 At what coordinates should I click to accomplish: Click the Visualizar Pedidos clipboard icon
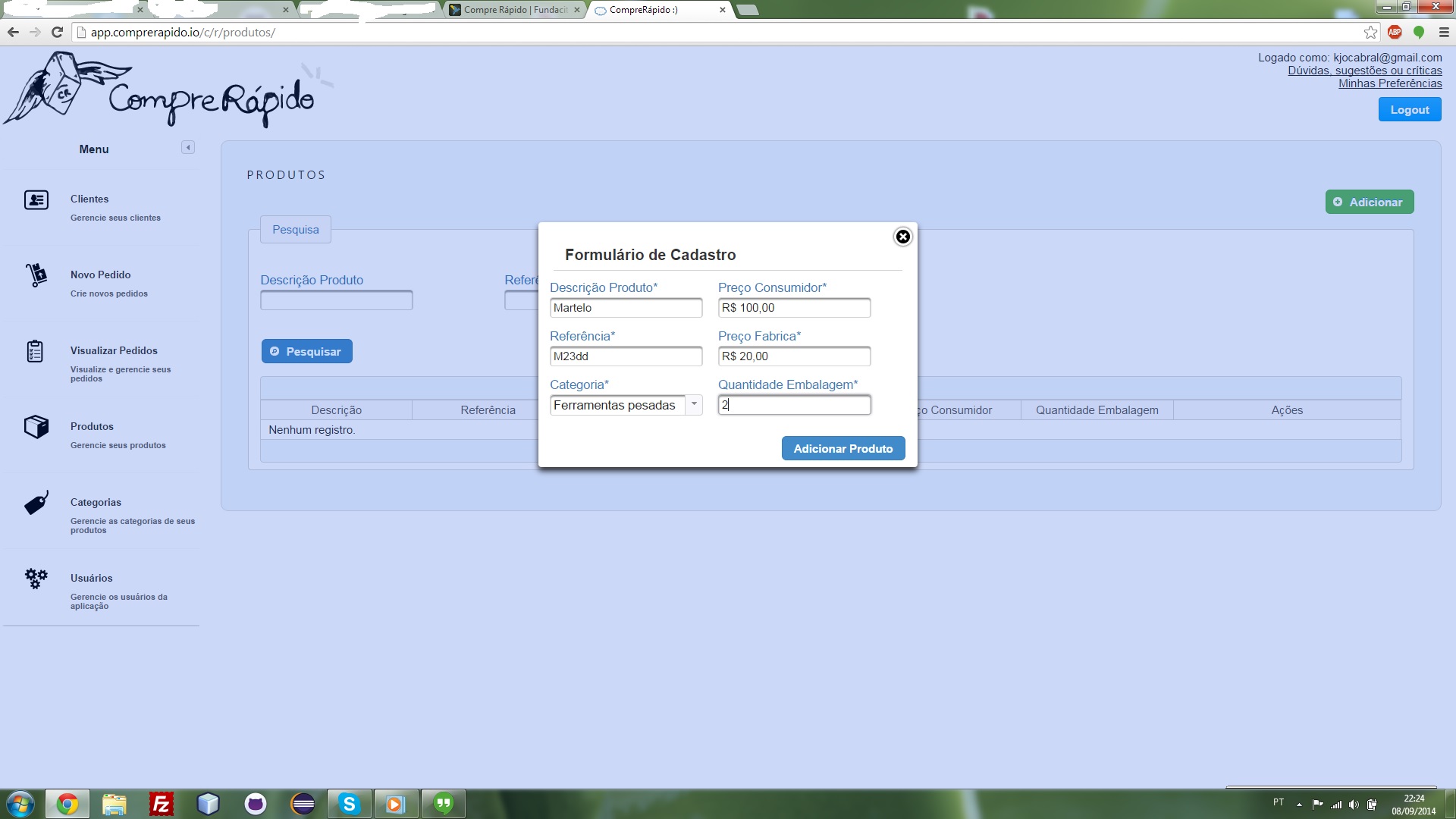tap(35, 351)
